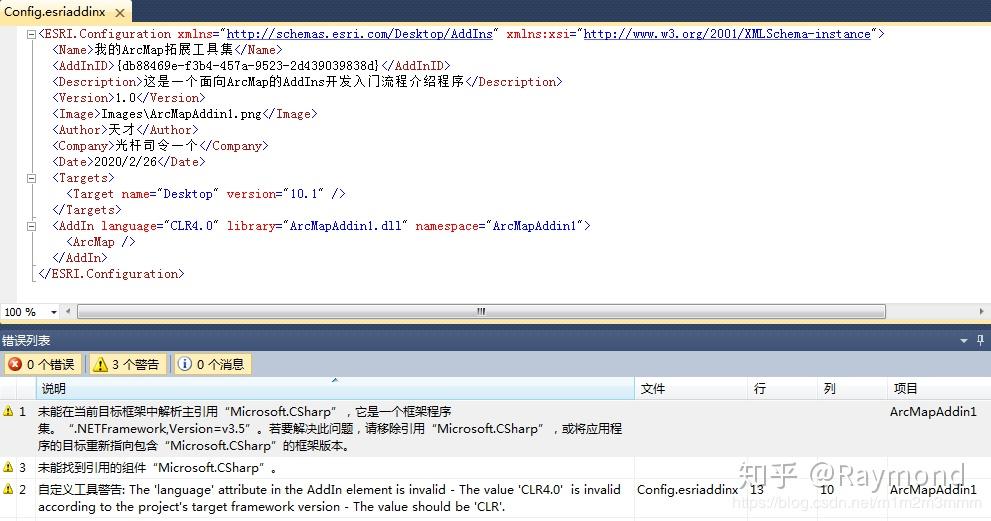The height and width of the screenshot is (521, 991).
Task: Click the ArcMapAddin1 project cell of warning 1
Action: point(933,412)
